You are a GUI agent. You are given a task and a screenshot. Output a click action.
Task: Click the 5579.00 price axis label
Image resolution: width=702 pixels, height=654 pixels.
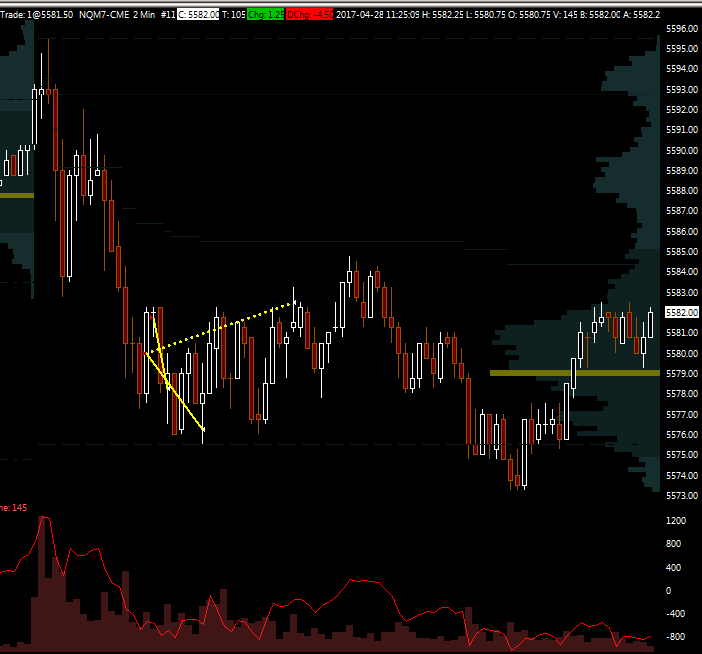coord(682,373)
